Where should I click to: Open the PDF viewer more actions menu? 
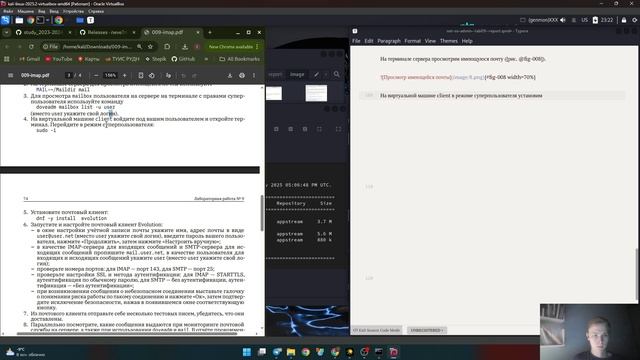(x=253, y=75)
